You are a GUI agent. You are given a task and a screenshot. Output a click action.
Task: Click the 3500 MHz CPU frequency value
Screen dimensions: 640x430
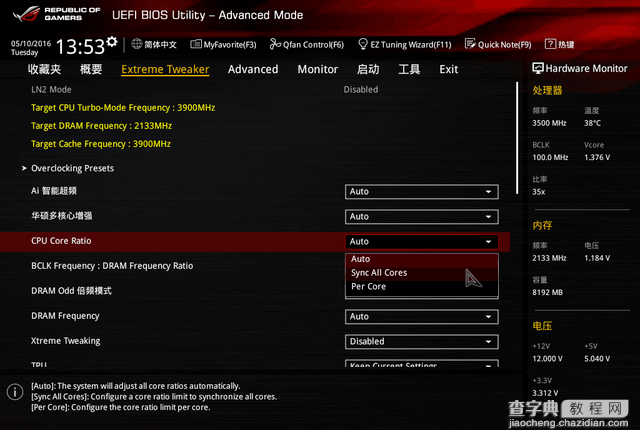(549, 123)
